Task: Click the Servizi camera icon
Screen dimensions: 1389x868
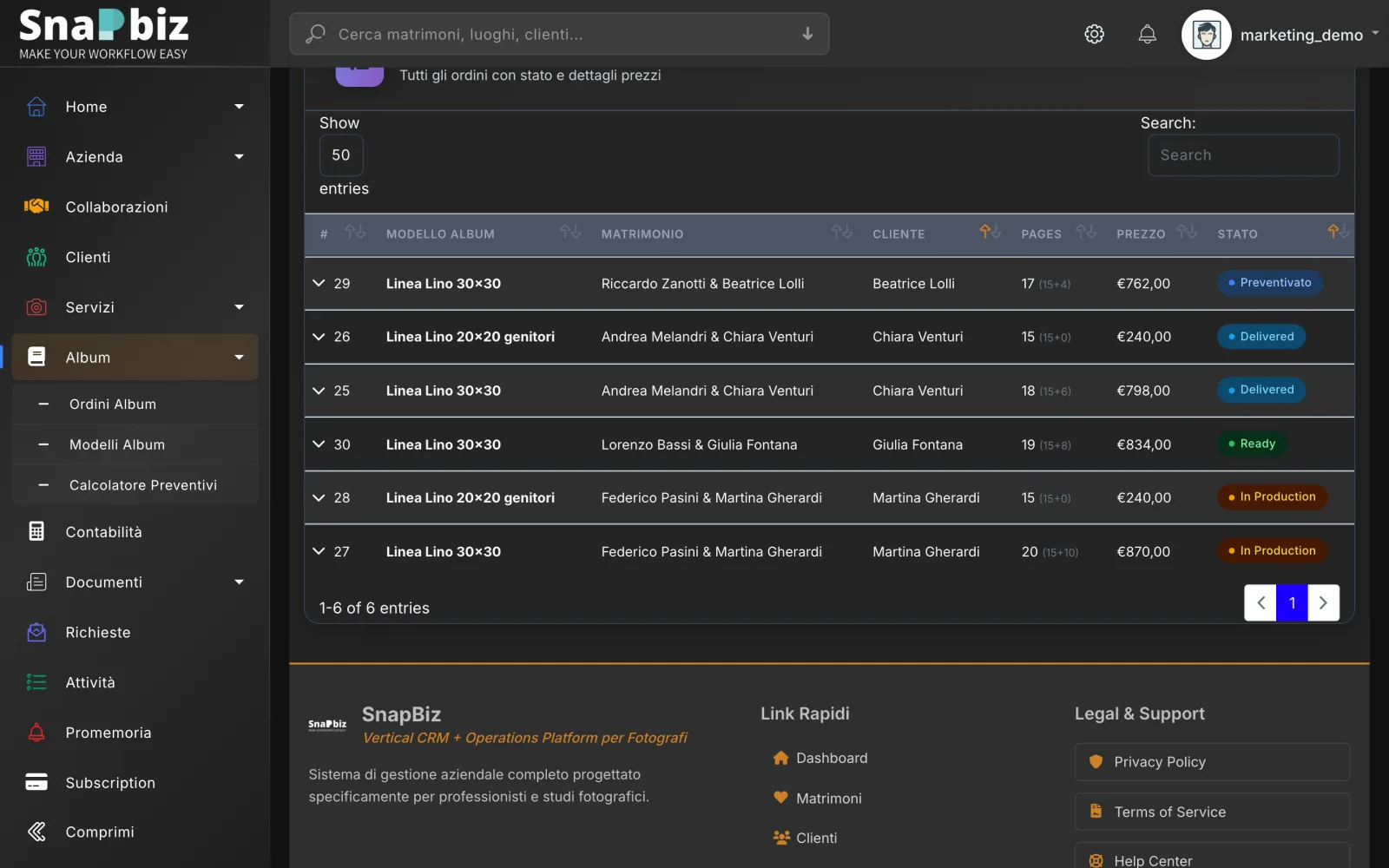Action: point(36,307)
